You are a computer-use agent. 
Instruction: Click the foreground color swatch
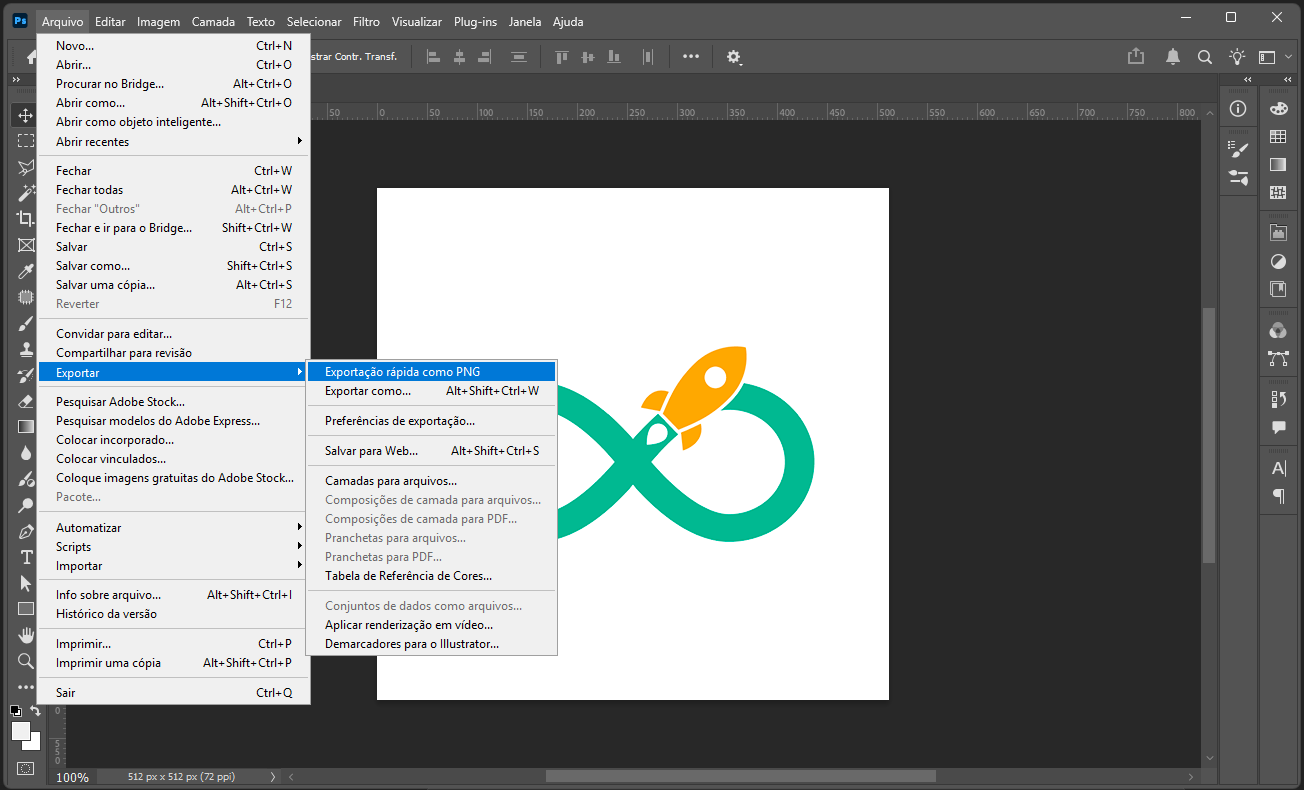coord(21,731)
